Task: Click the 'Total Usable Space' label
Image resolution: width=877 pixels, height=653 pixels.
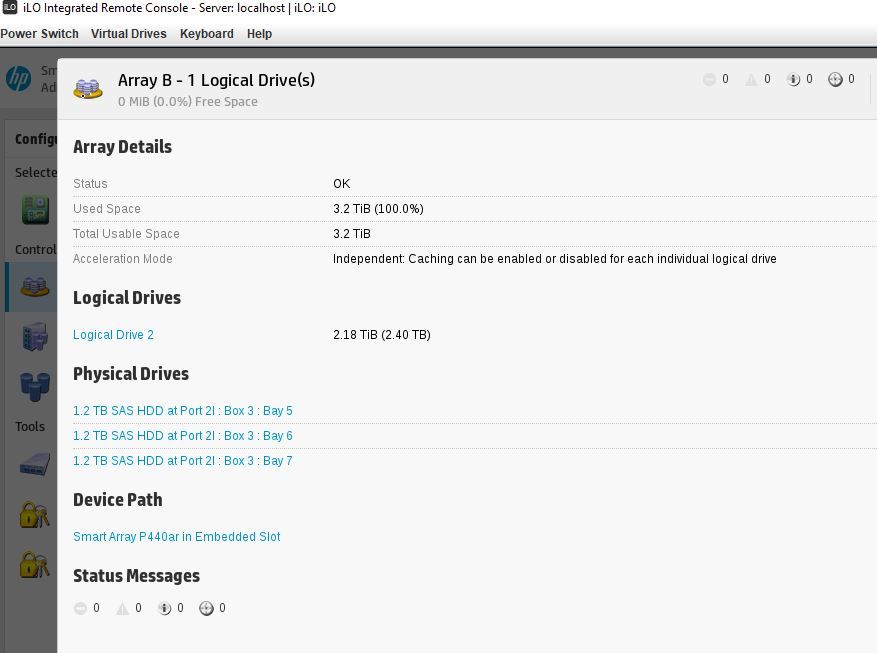Action: [x=126, y=234]
